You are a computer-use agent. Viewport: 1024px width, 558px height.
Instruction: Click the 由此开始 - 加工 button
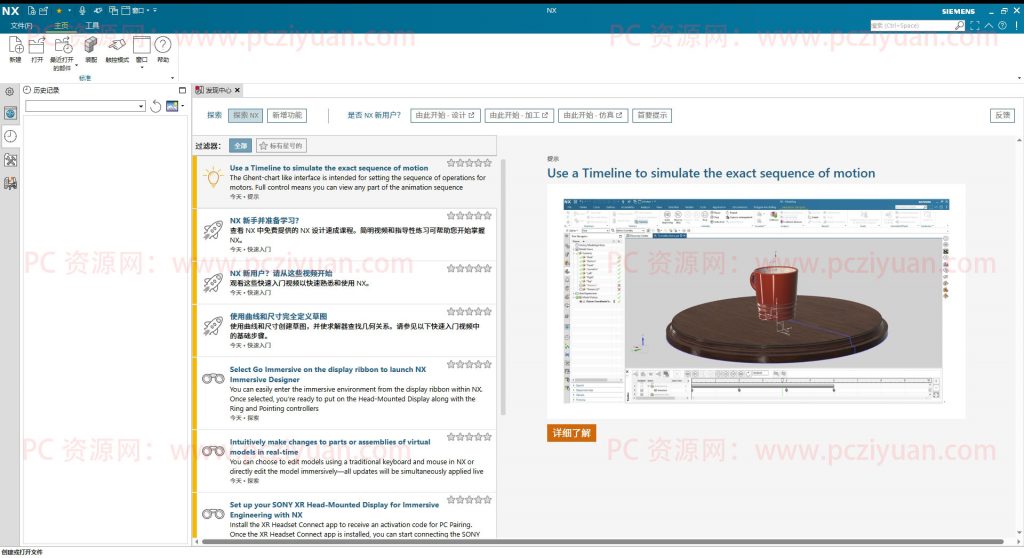tap(519, 116)
